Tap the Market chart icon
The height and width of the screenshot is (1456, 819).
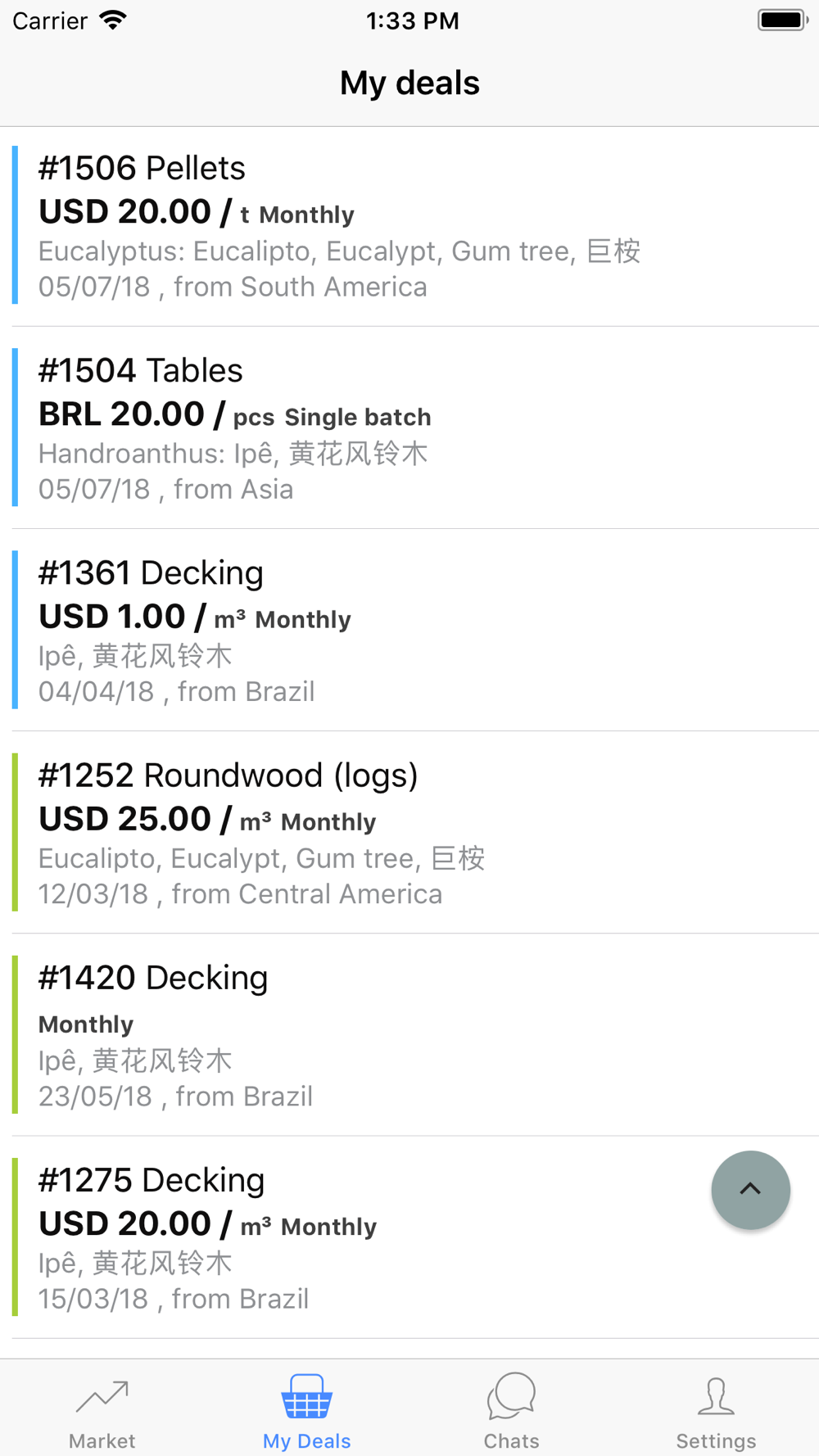point(102,1397)
